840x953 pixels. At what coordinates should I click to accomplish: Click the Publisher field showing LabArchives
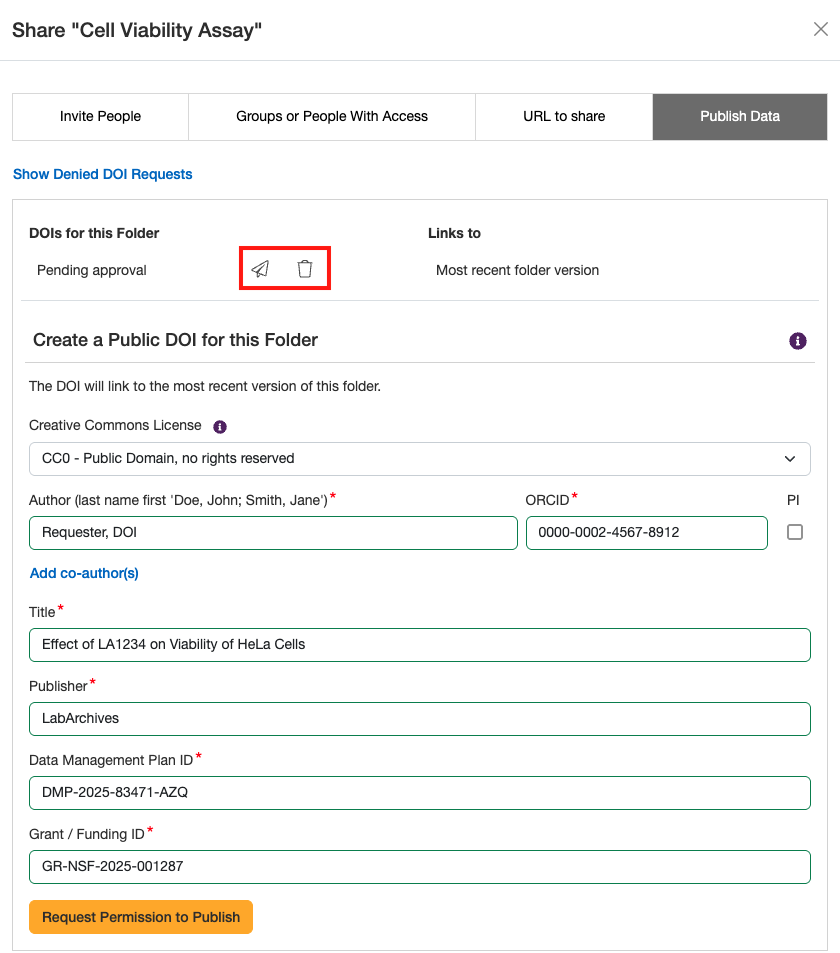(420, 718)
